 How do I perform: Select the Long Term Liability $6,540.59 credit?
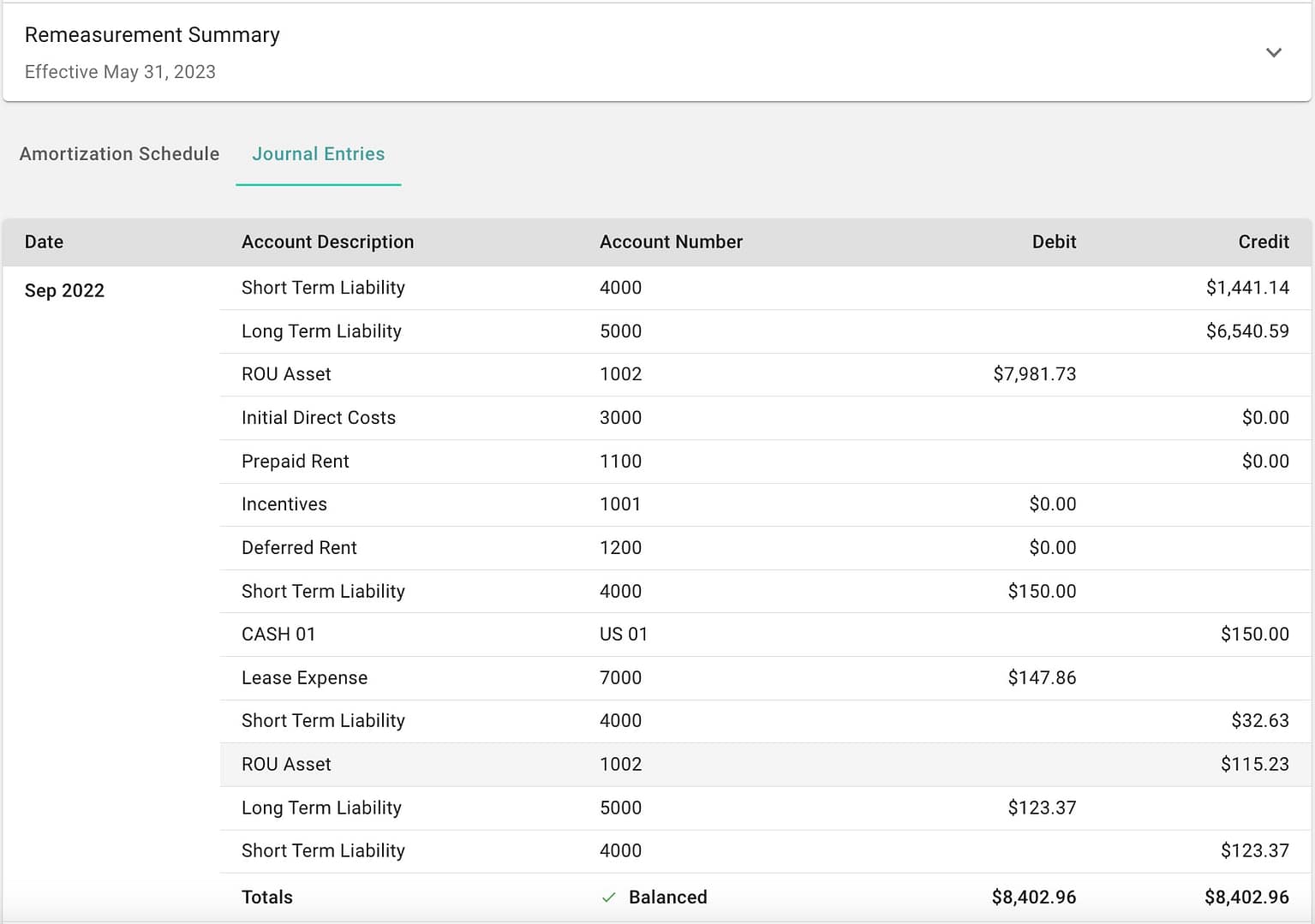tap(1246, 331)
